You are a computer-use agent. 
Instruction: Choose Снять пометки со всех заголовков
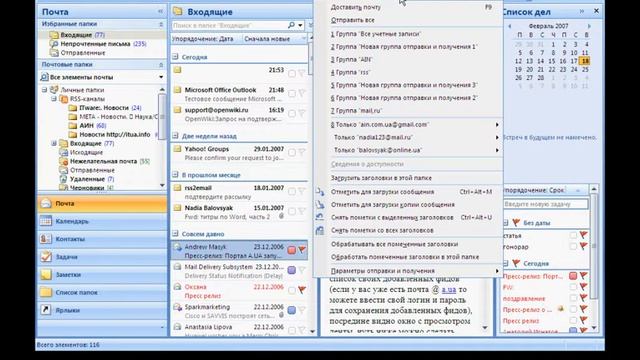click(409, 230)
